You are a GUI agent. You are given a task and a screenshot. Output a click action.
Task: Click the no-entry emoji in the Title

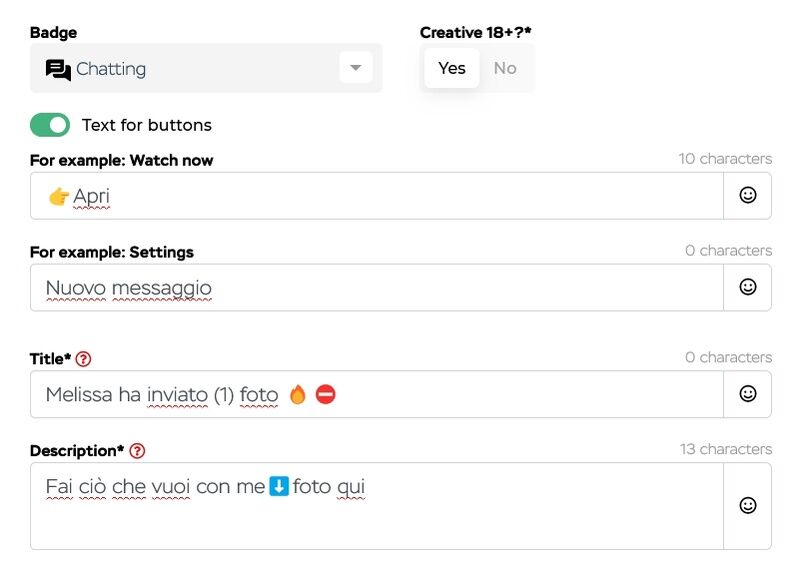coord(326,395)
